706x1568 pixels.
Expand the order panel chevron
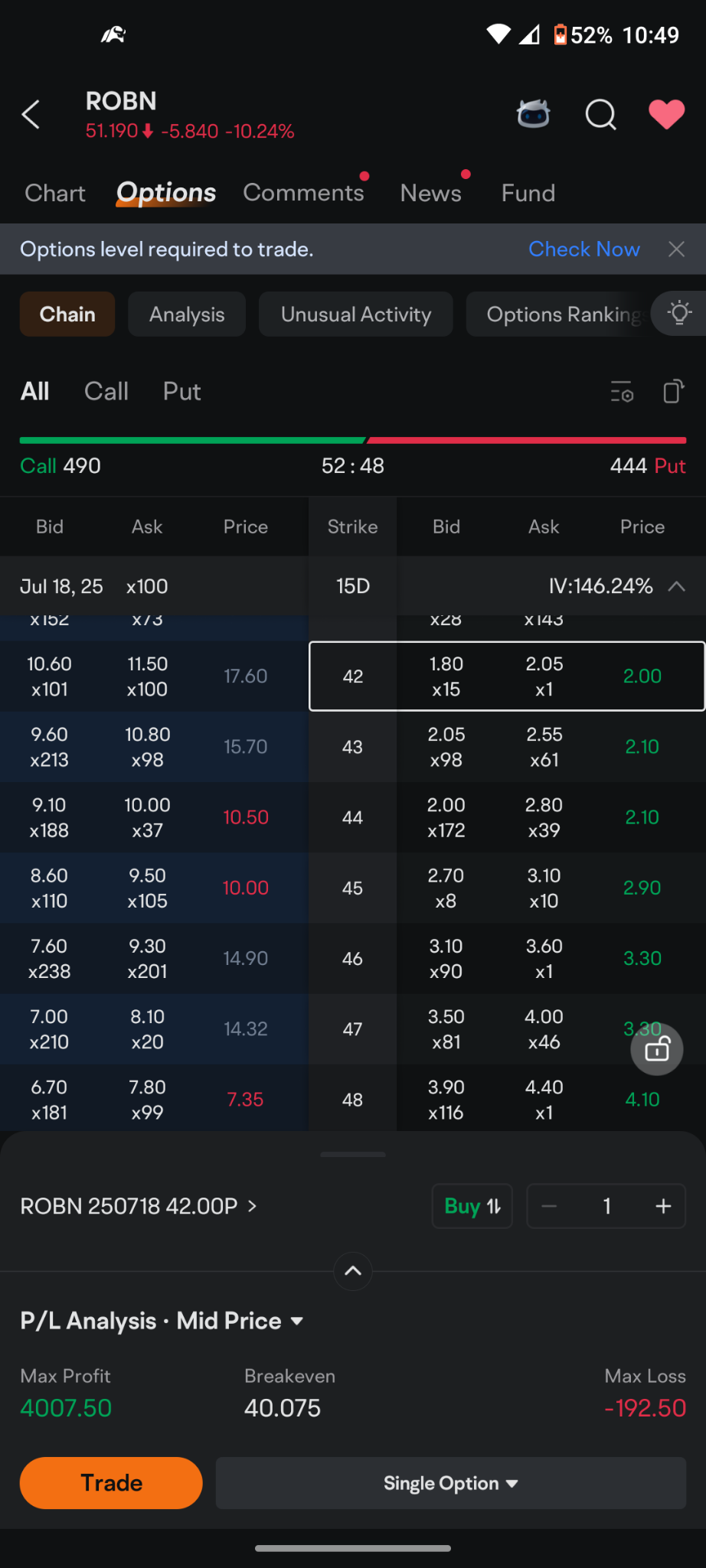pos(353,1271)
